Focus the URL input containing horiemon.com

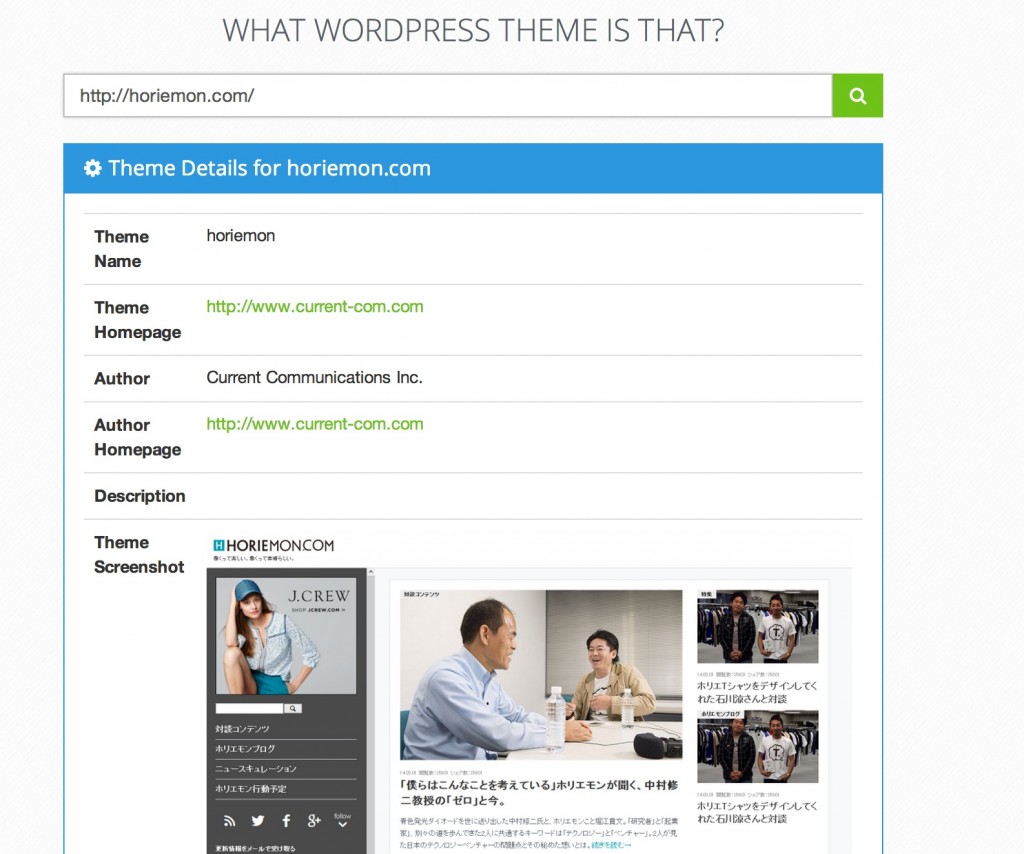448,95
